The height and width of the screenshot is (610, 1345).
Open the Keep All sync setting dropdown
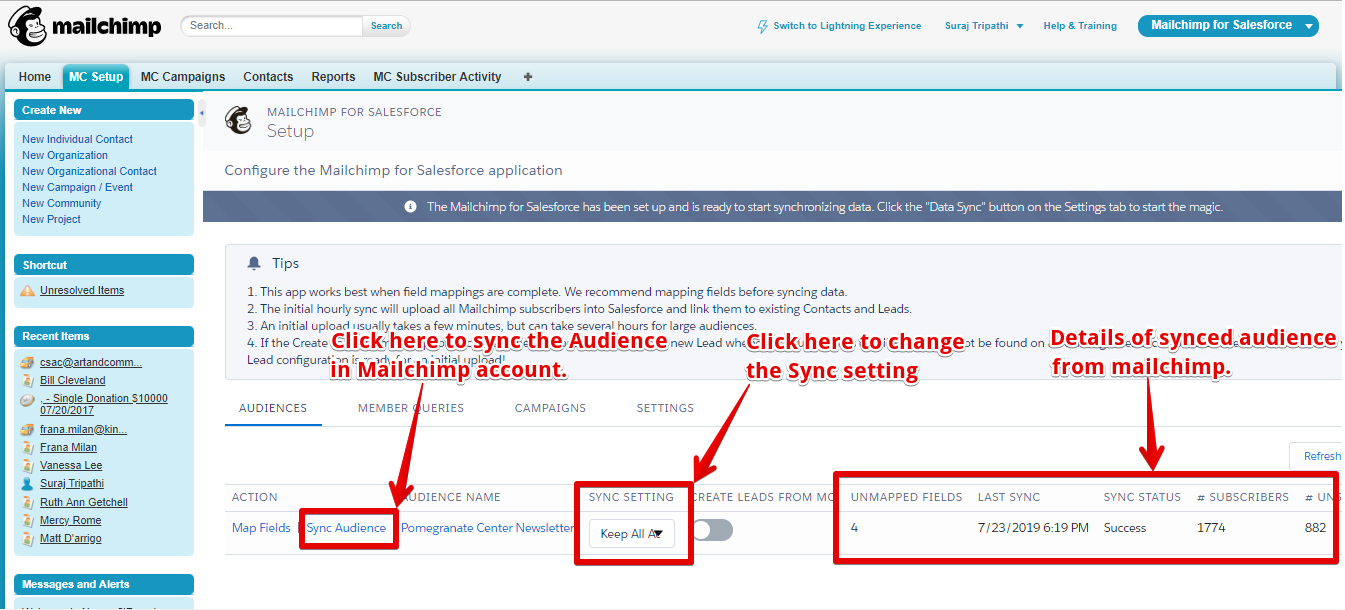point(632,534)
